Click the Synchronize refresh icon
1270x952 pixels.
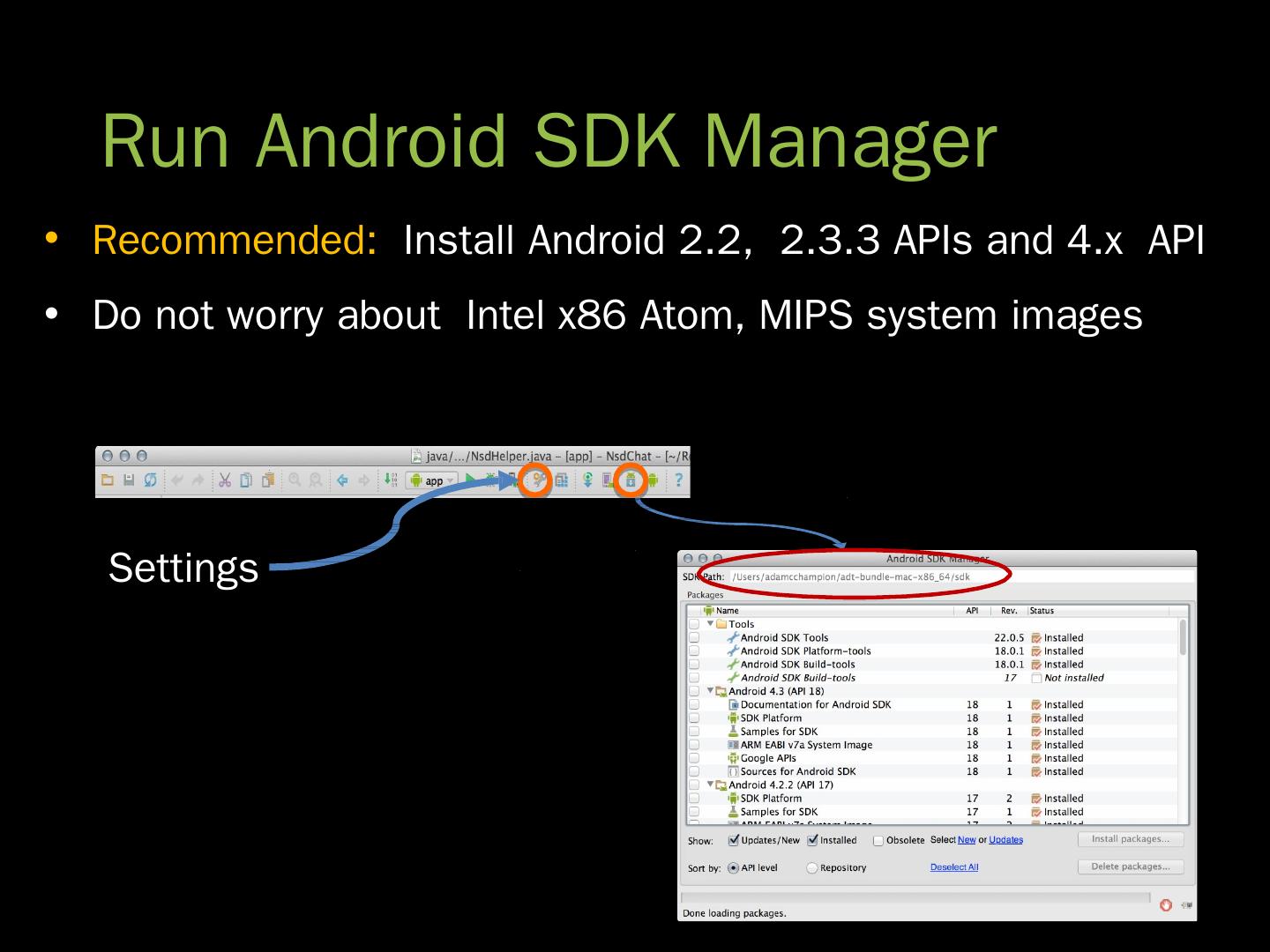(x=151, y=480)
